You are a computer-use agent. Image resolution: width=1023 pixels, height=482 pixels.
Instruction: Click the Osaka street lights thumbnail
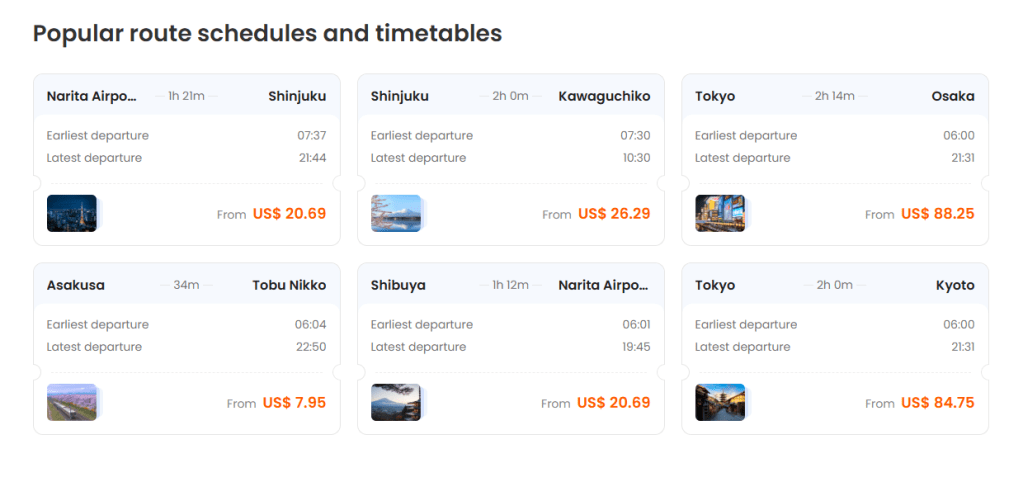tap(720, 213)
